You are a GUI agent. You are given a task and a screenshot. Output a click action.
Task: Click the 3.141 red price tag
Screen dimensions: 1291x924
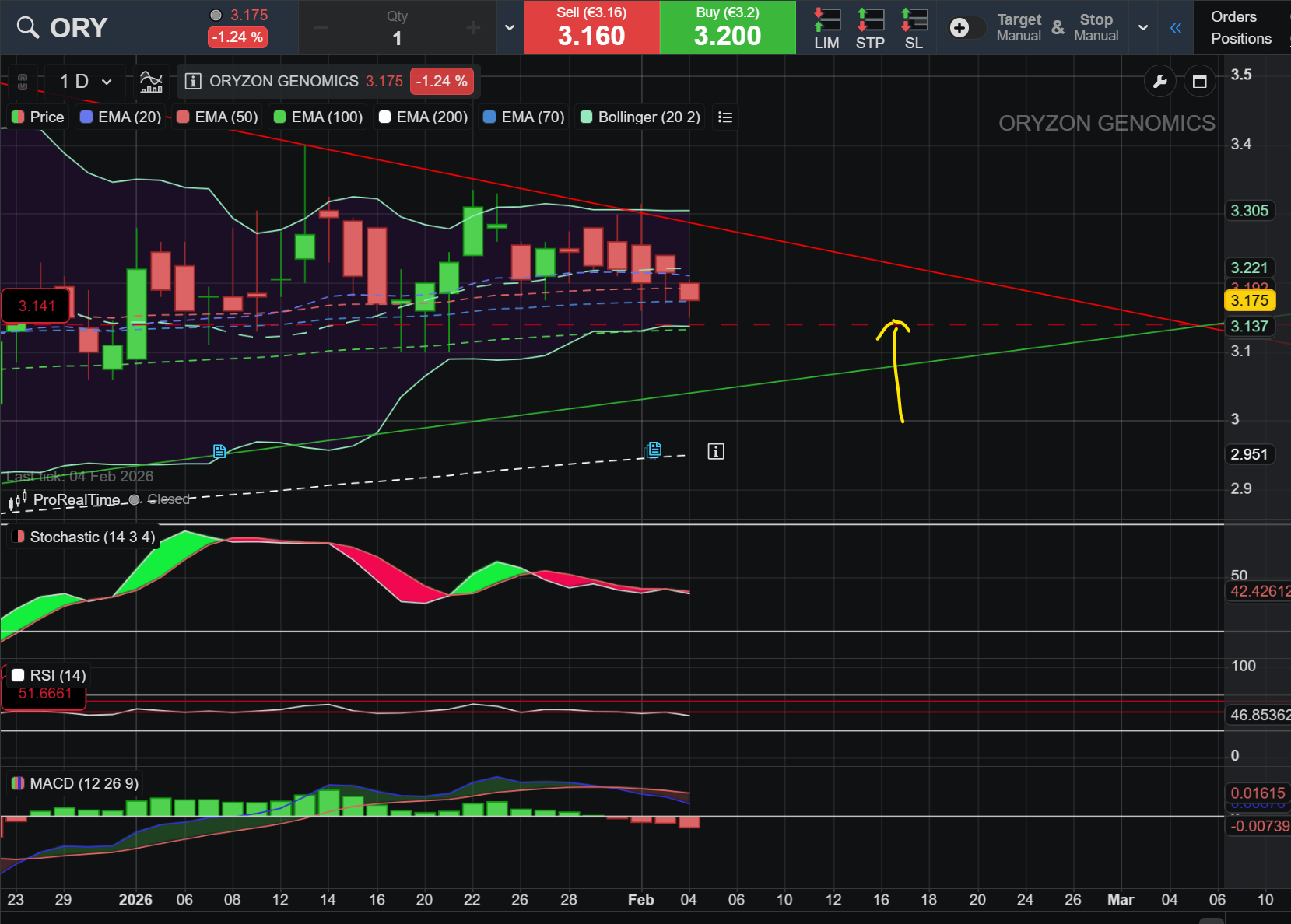[37, 306]
